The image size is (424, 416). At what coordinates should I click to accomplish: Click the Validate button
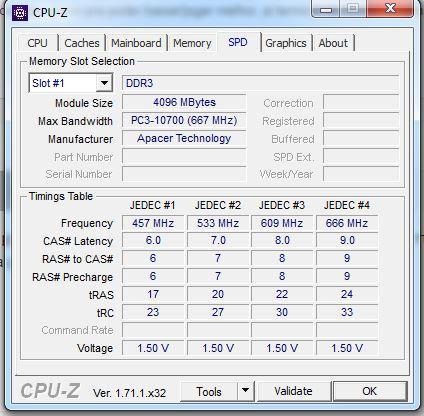tap(293, 391)
